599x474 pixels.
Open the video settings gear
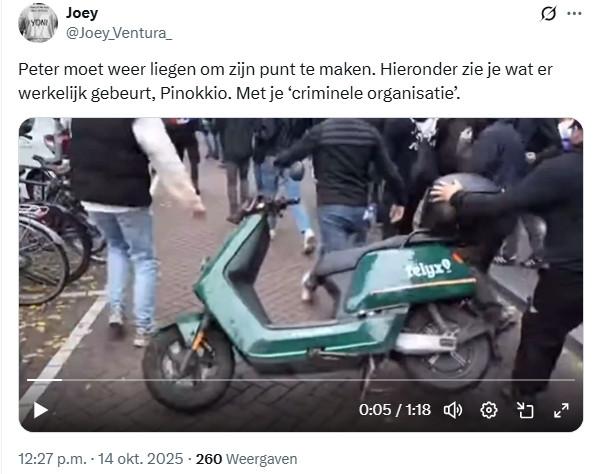click(489, 411)
